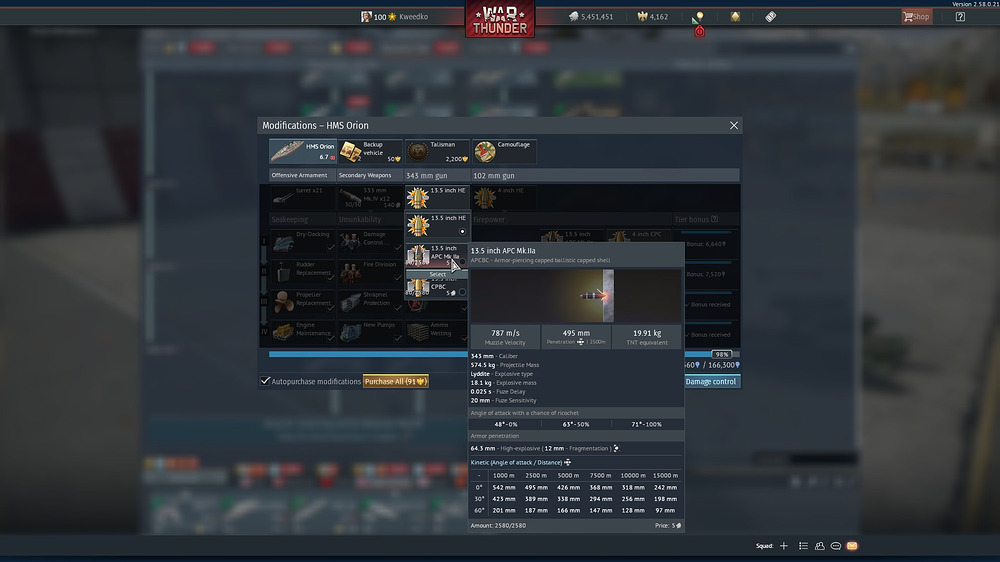This screenshot has height=562, width=1000.
Task: Toggle Autopurchase modifications checkbox
Action: coord(265,381)
